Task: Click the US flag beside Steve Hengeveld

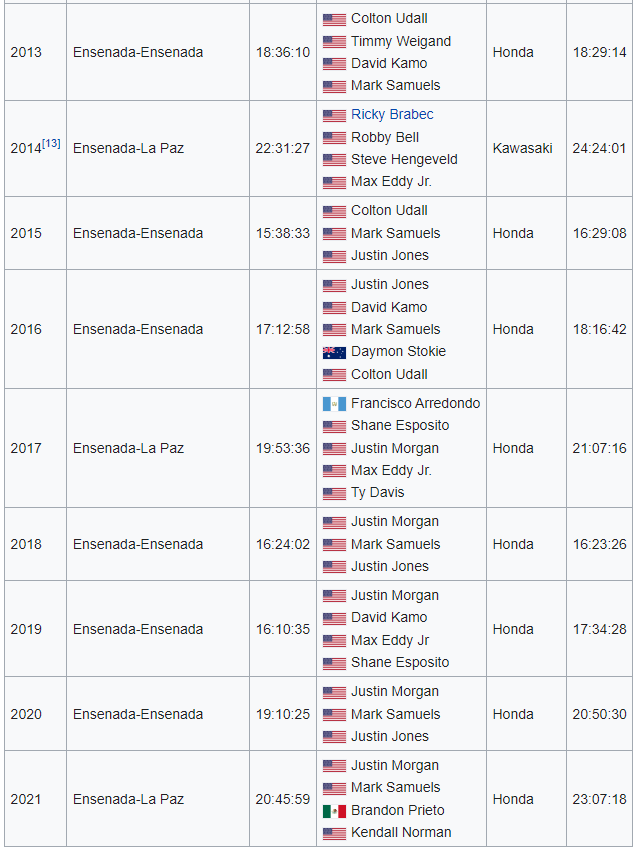Action: tap(334, 160)
